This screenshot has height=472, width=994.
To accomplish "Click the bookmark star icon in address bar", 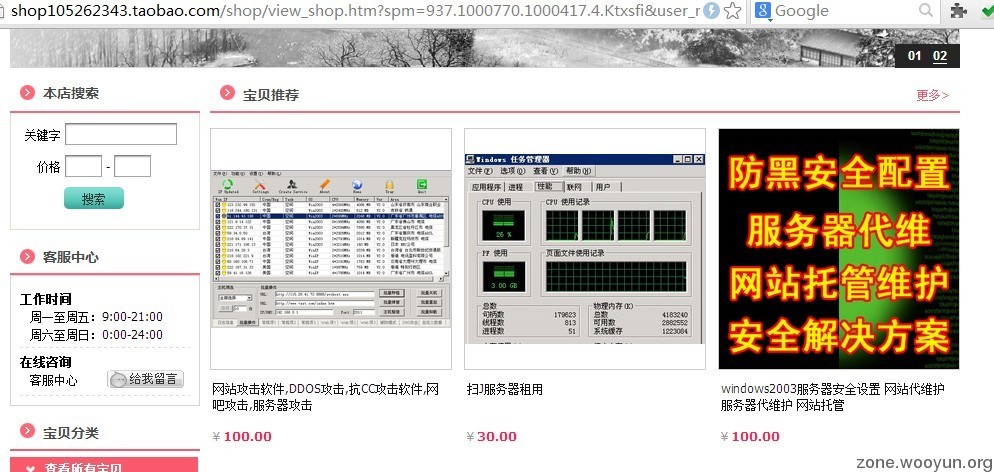I will click(x=733, y=11).
